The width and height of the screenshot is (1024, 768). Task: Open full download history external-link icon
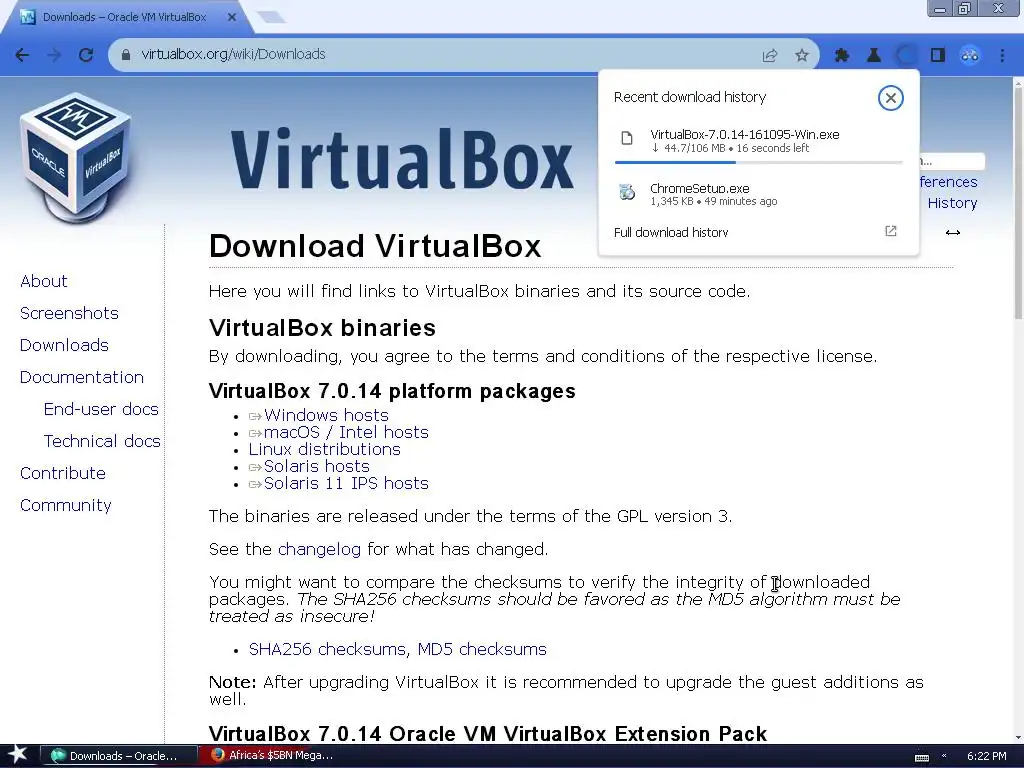click(891, 231)
